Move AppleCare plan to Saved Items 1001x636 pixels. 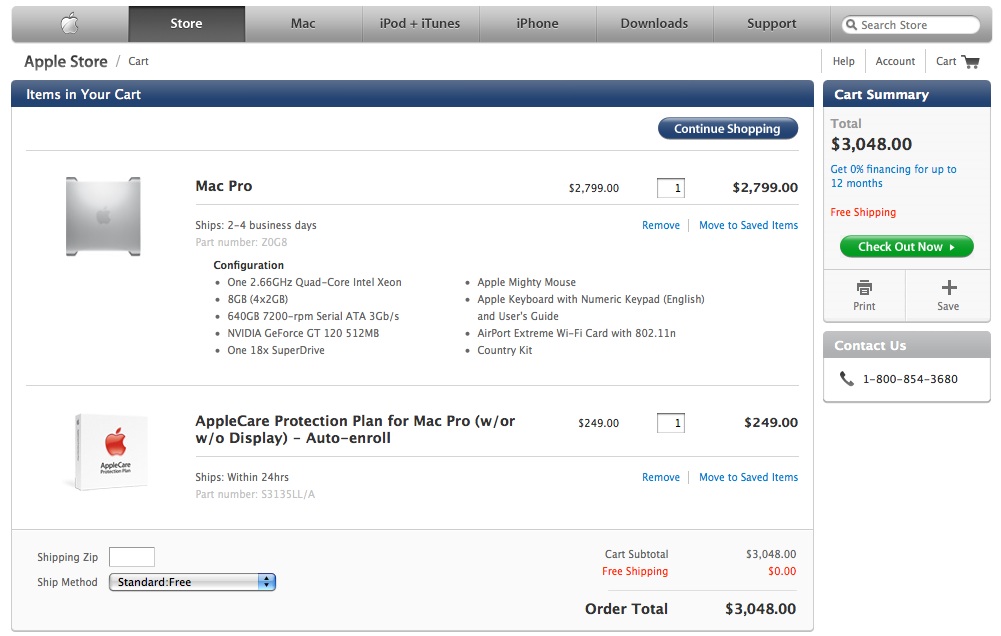tap(748, 477)
